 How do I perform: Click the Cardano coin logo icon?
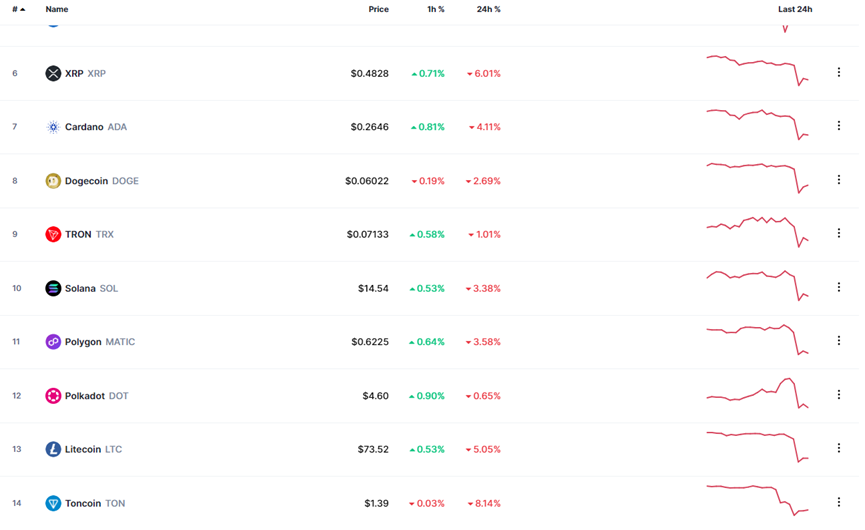(x=53, y=127)
